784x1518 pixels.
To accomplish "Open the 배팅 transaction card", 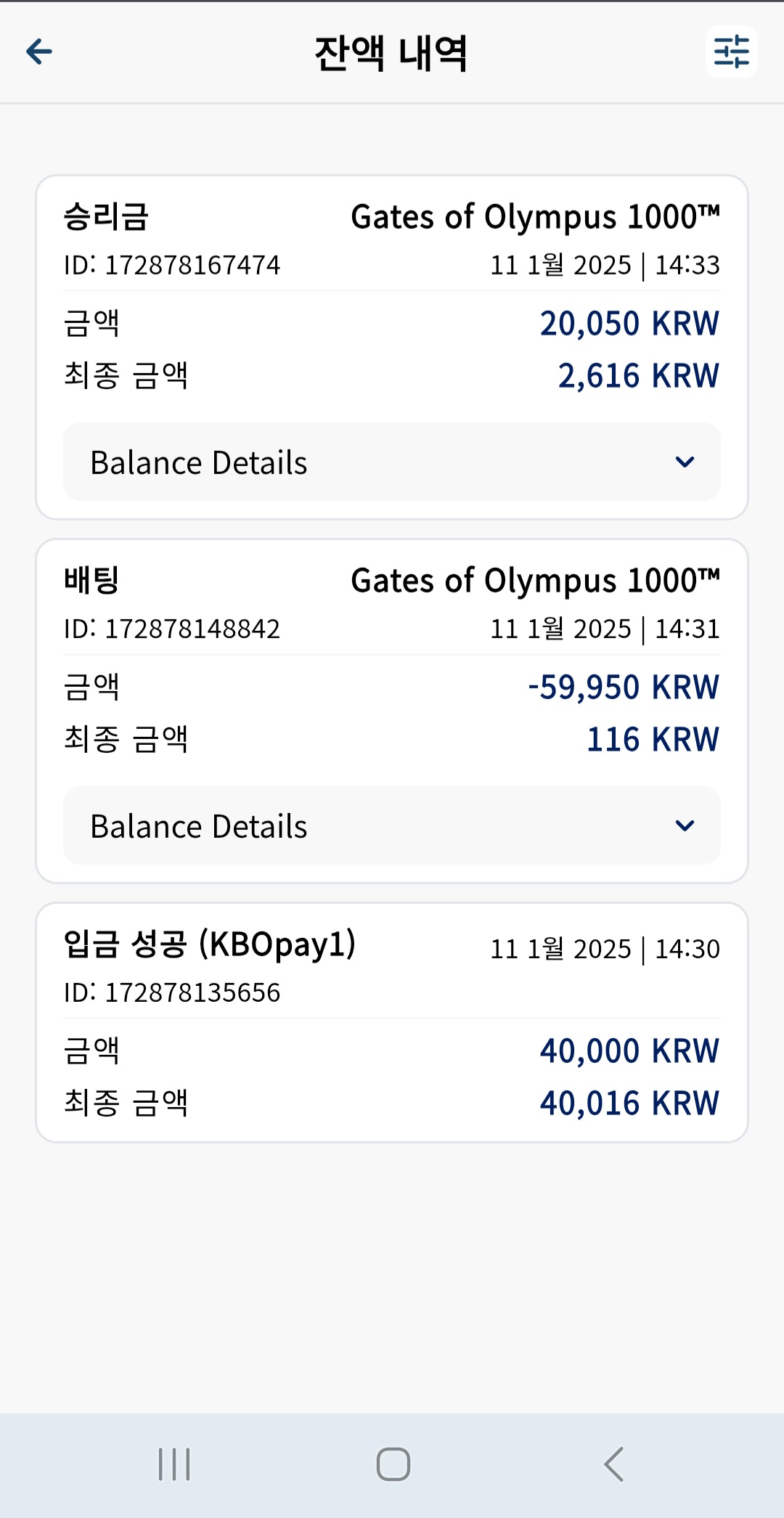I will point(392,711).
